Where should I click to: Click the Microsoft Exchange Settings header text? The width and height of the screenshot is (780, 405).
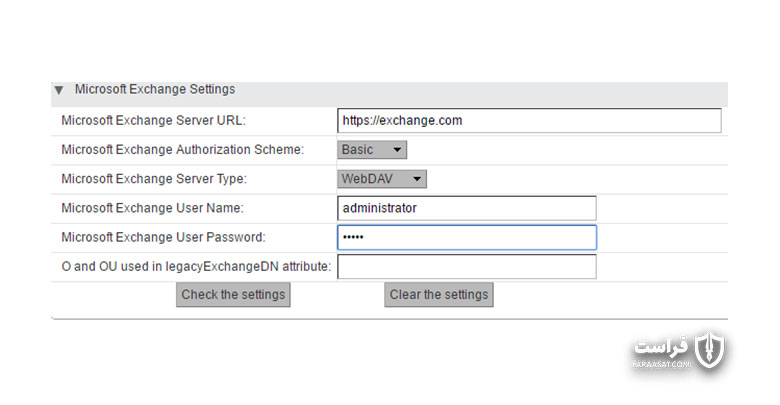pyautogui.click(x=155, y=90)
